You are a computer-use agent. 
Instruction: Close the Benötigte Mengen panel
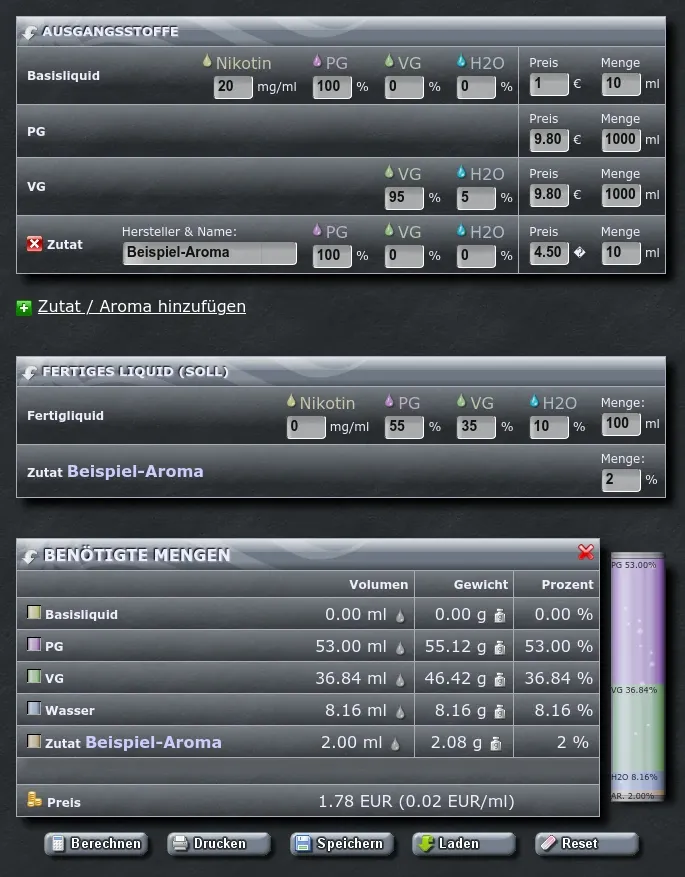click(586, 552)
